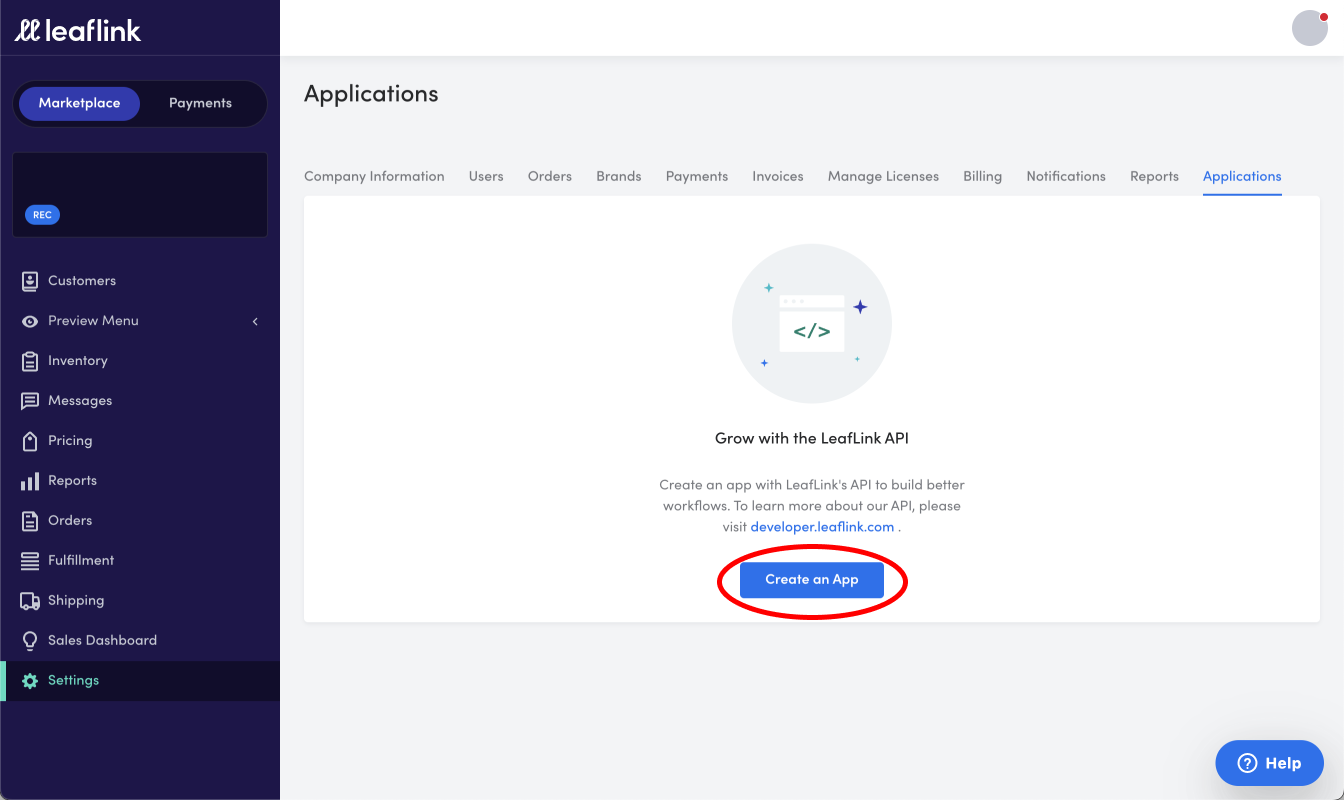Screen dimensions: 1344x800
Task: Click the Preview Menu label
Action: tap(93, 321)
